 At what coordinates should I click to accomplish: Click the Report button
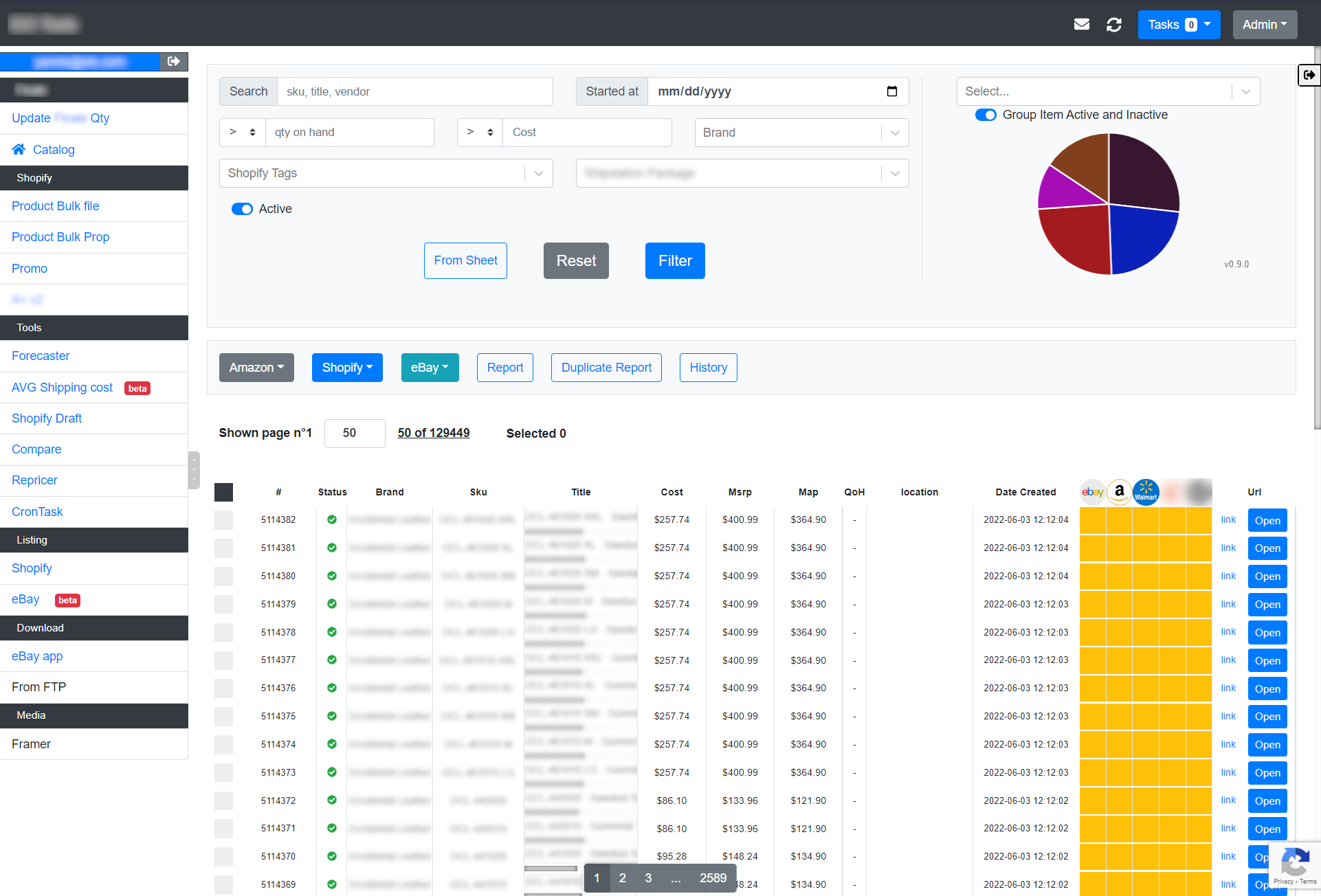505,368
